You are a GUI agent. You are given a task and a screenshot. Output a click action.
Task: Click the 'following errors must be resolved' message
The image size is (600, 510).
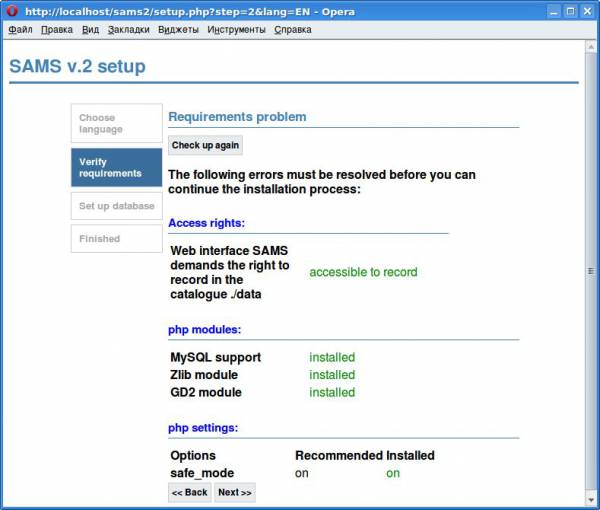click(322, 182)
